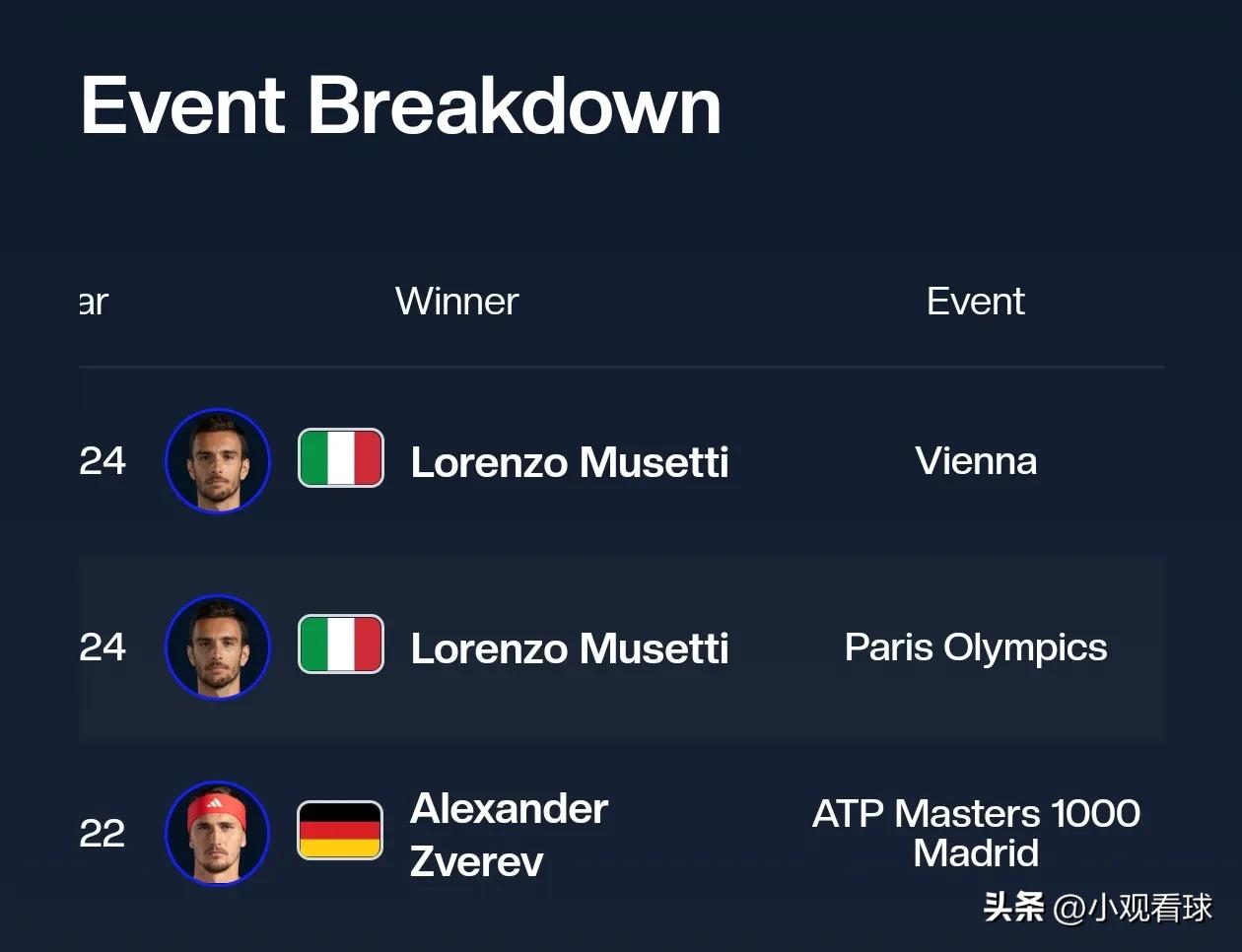Select the Vienna event
This screenshot has width=1242, height=952.
pyautogui.click(x=976, y=460)
